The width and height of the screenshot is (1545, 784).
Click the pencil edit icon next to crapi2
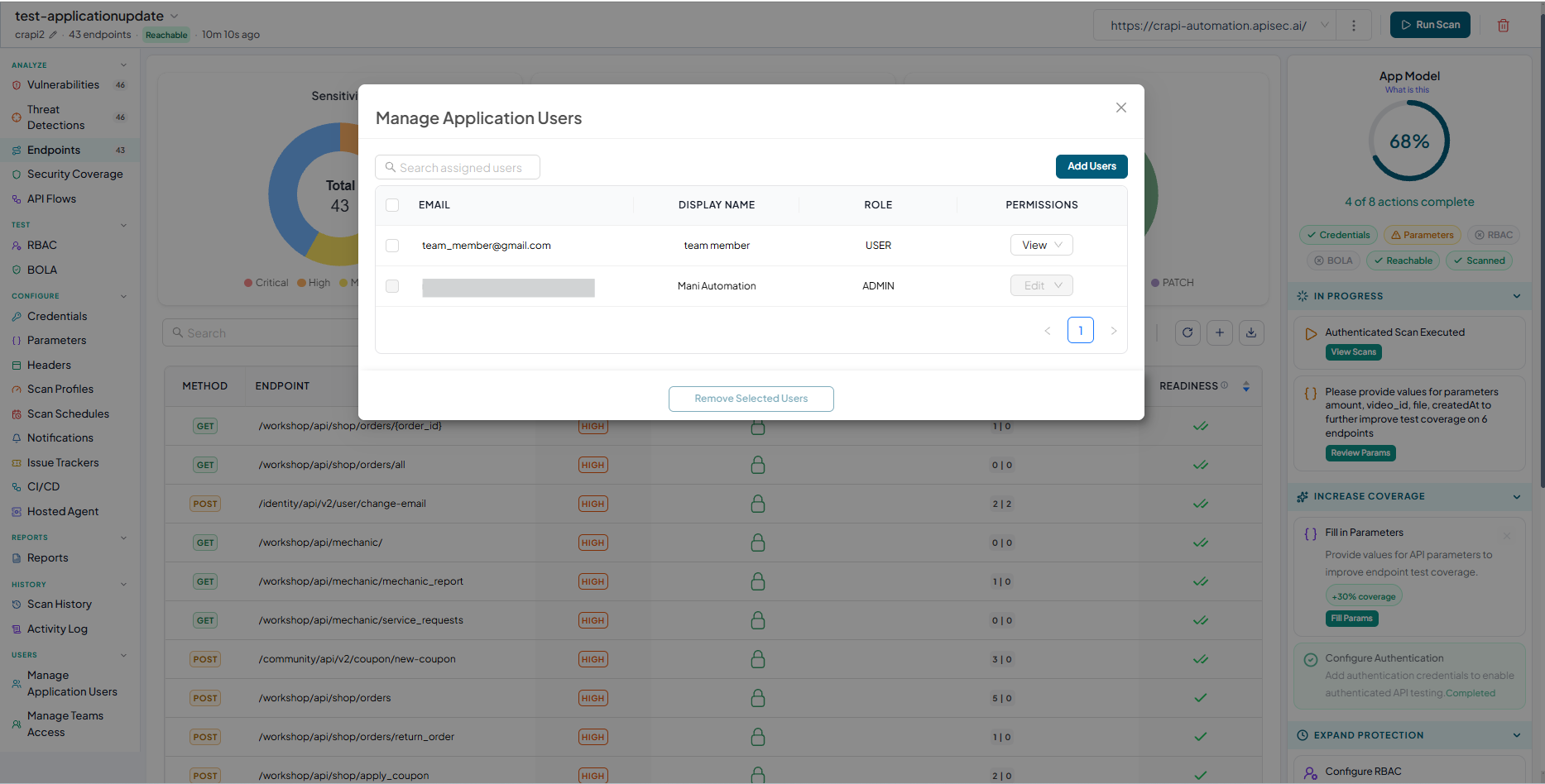pyautogui.click(x=54, y=35)
